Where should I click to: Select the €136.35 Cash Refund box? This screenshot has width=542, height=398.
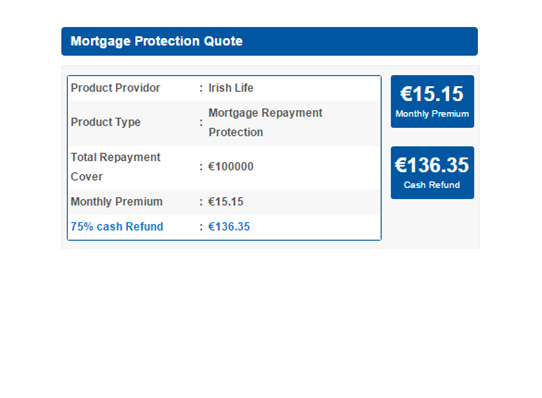[432, 173]
